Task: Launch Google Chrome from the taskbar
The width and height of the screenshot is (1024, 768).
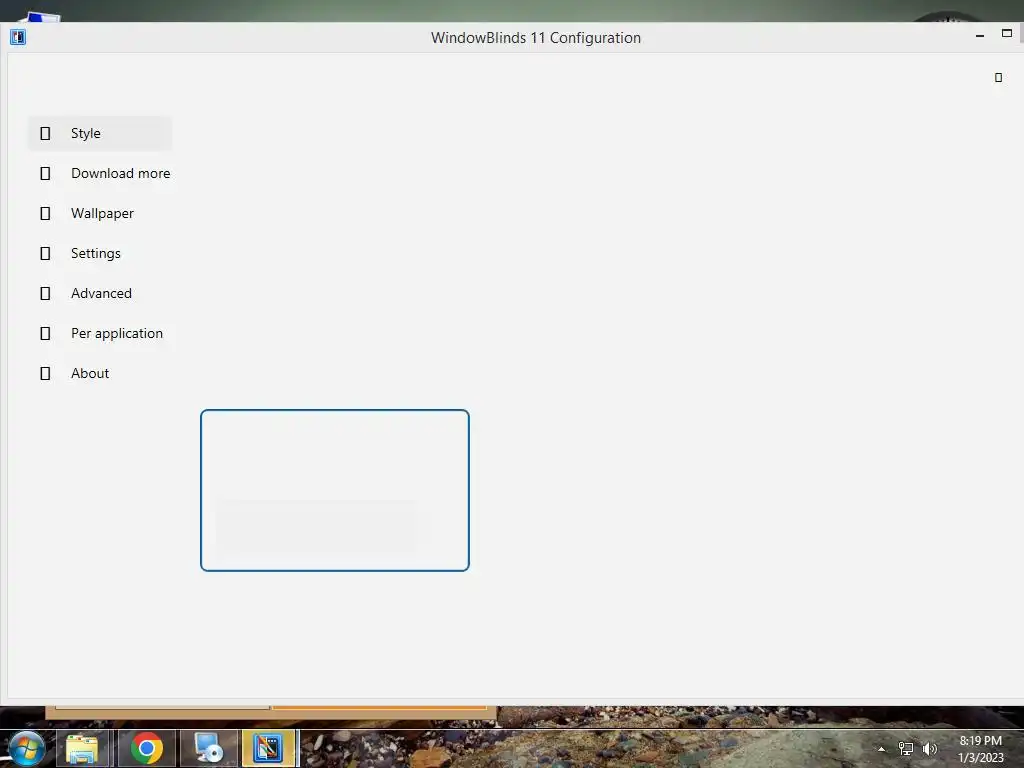Action: 146,748
